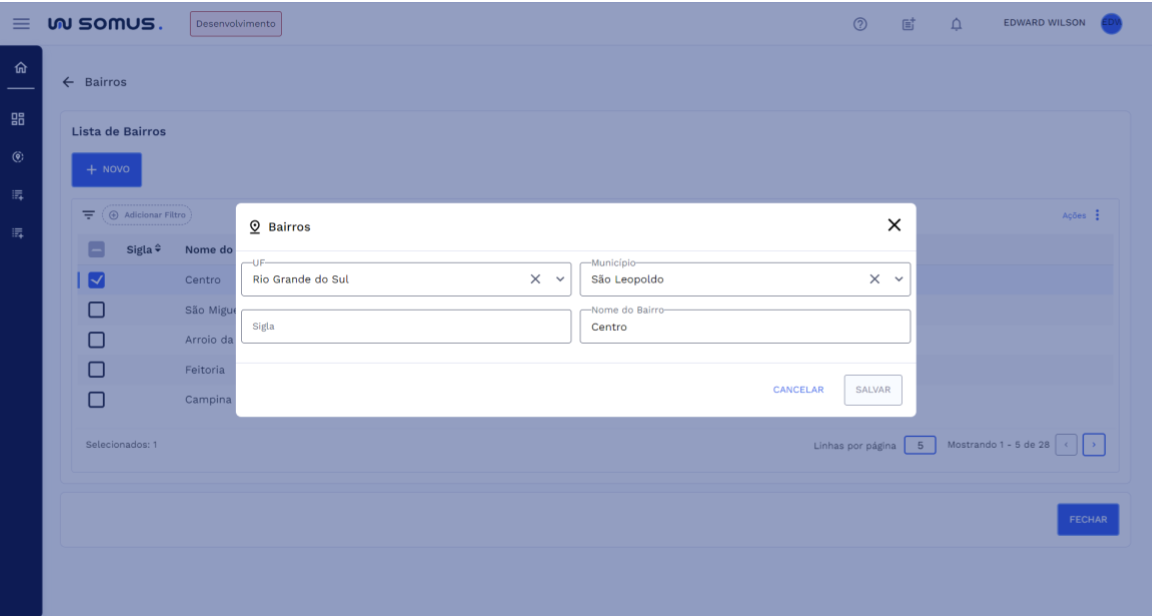This screenshot has width=1152, height=616.
Task: Open the dashboard grid sidebar icon
Action: (17, 119)
